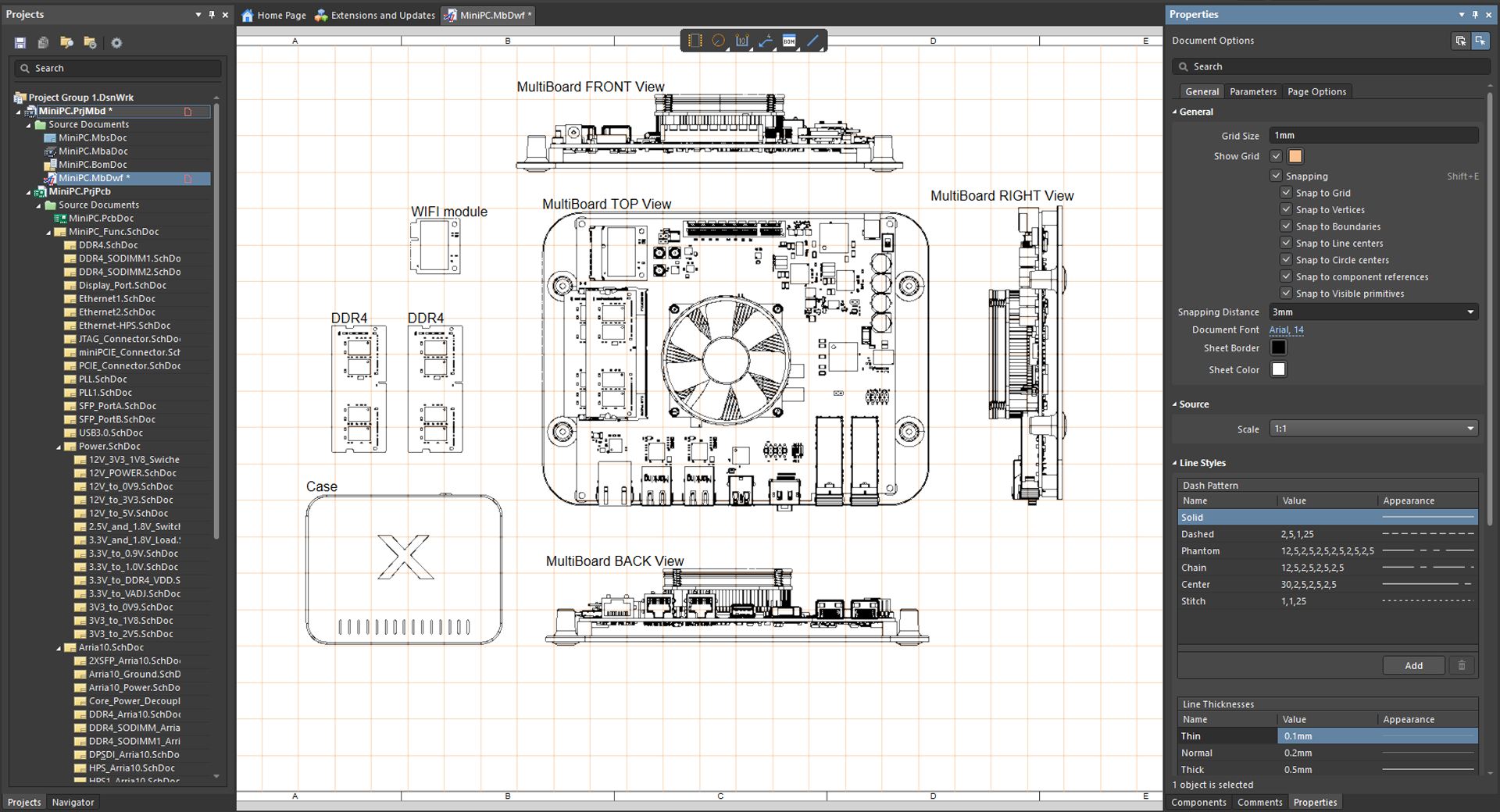This screenshot has height=812, width=1500.
Task: Uncheck Snap to Circle centers
Action: [1286, 260]
